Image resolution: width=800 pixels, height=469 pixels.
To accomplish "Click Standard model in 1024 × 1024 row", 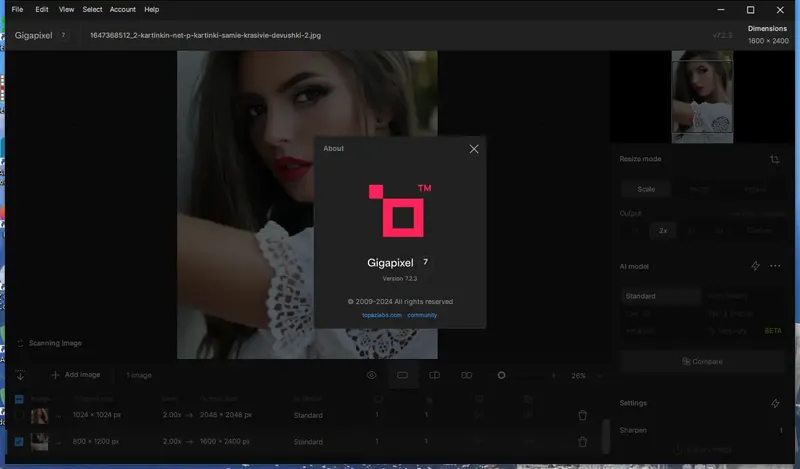I will point(308,415).
